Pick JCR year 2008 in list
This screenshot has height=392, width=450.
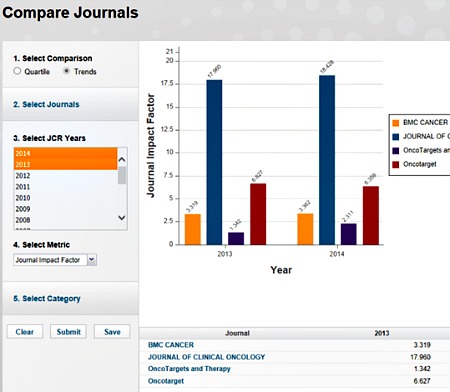pos(65,220)
